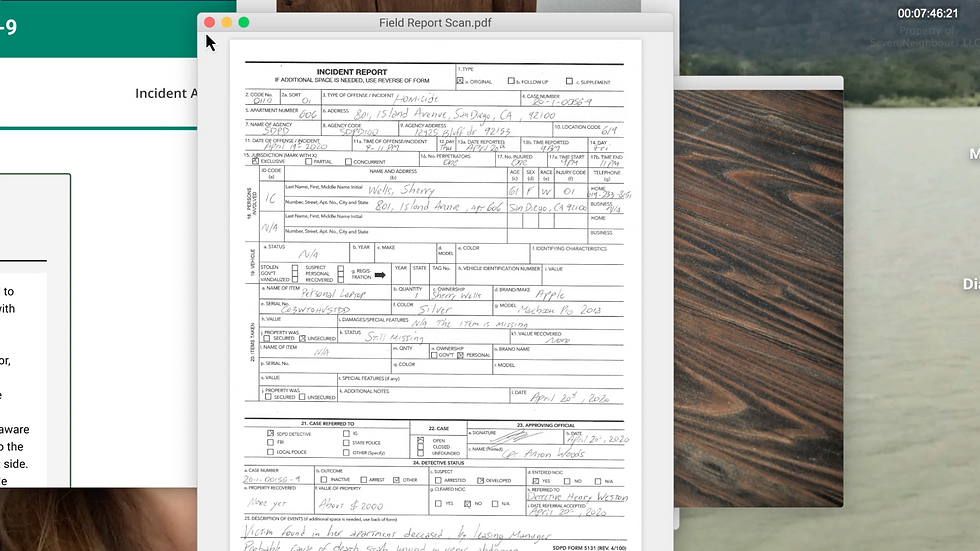Mark the DEVELOPED suspect checkbox
This screenshot has width=980, height=551.
click(481, 480)
